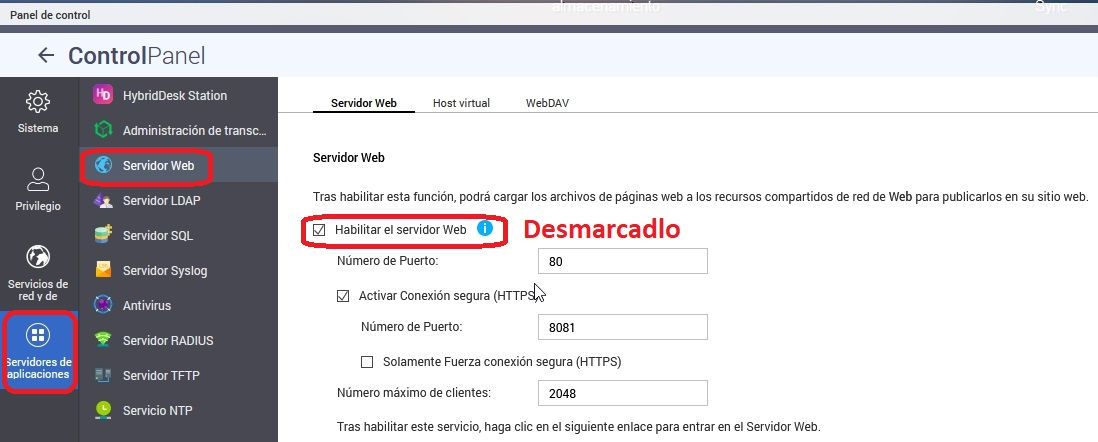
Task: Select the Servidor Web tab
Action: pyautogui.click(x=364, y=103)
